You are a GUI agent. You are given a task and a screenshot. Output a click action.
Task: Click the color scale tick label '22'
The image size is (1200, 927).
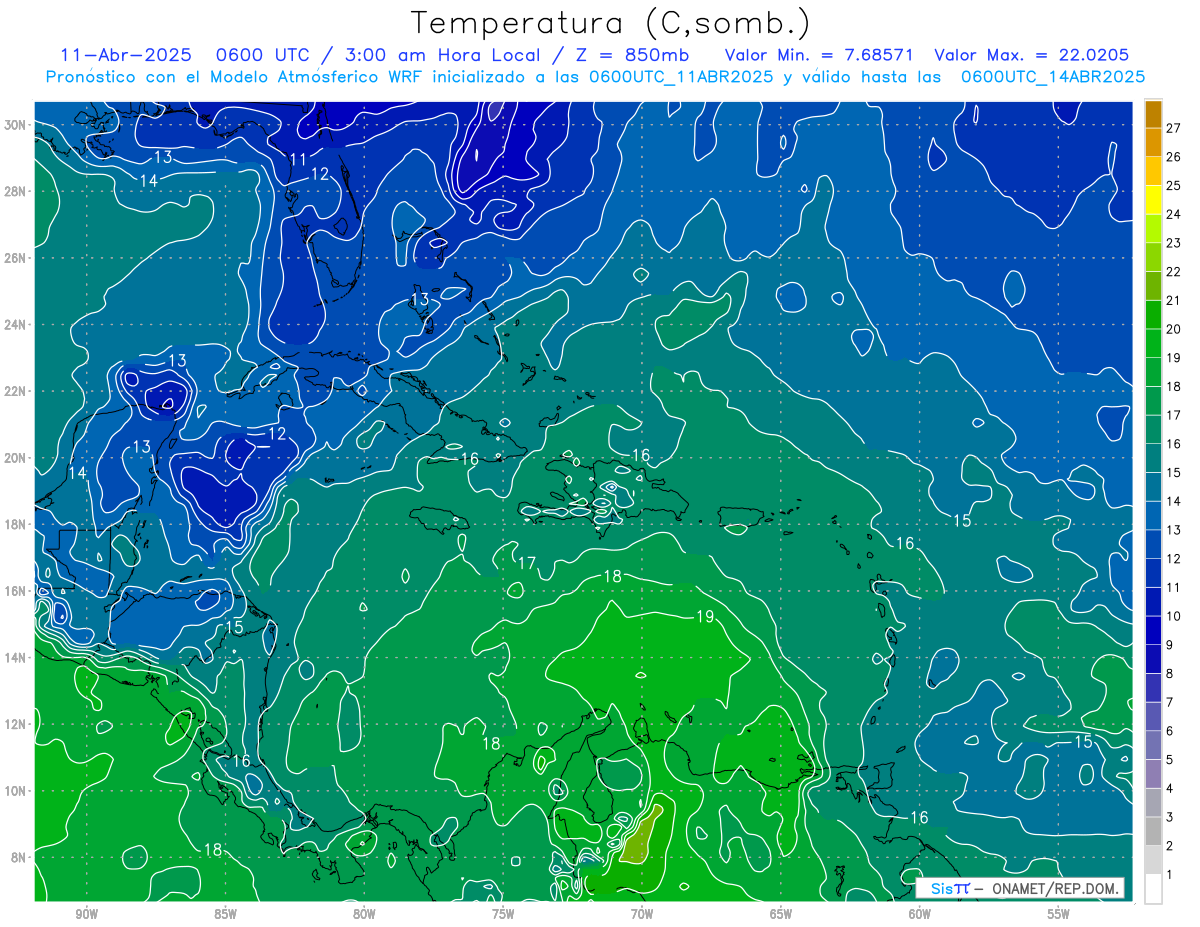(1174, 272)
